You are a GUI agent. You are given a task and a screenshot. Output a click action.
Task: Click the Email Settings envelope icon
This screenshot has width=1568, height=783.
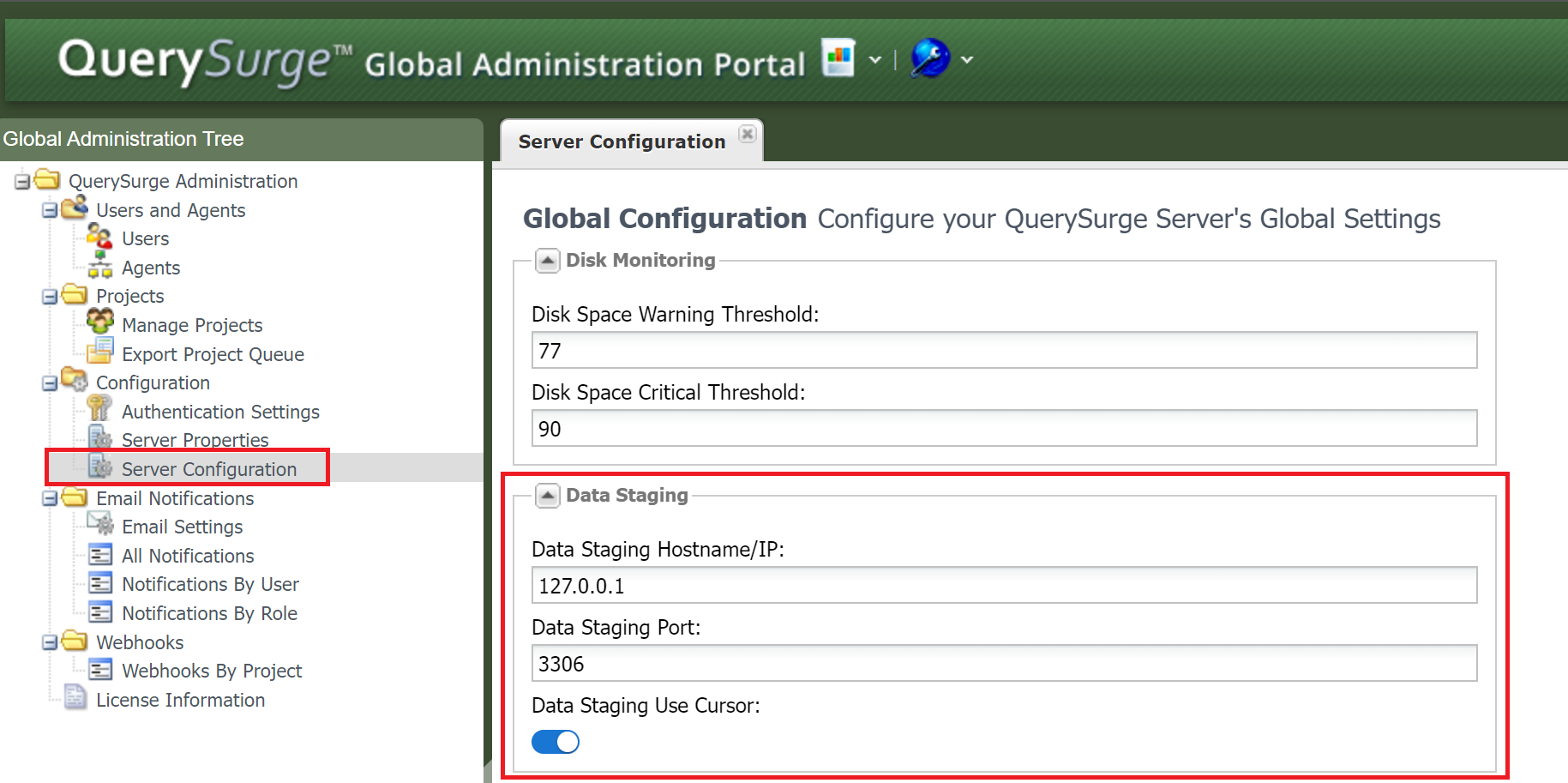click(100, 524)
